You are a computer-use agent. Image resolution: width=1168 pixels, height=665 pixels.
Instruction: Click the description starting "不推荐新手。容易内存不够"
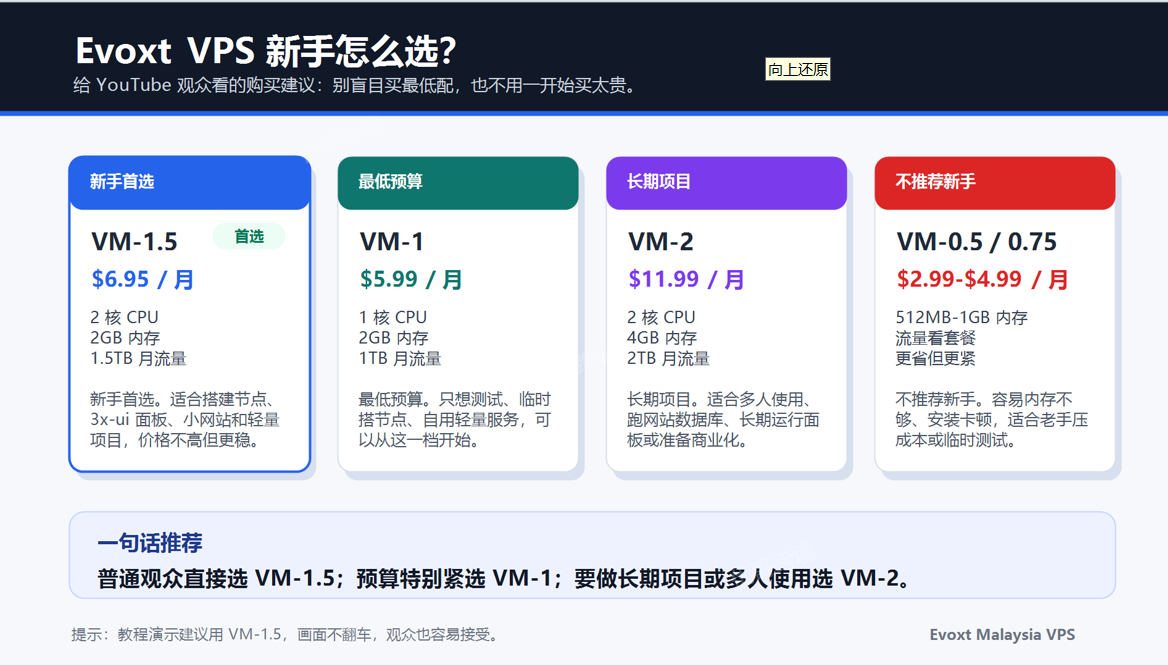coord(991,420)
